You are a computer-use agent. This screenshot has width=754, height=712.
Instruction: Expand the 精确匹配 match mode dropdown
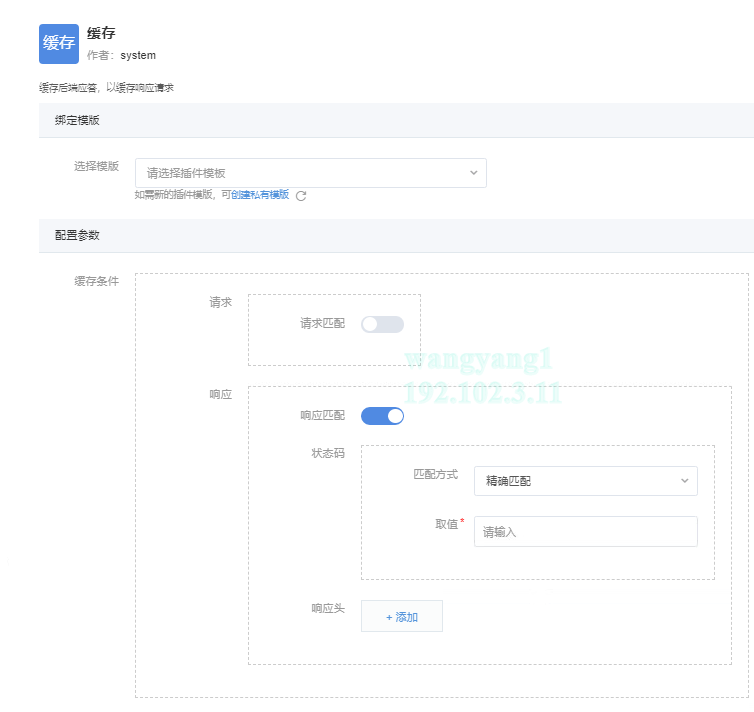click(x=585, y=481)
